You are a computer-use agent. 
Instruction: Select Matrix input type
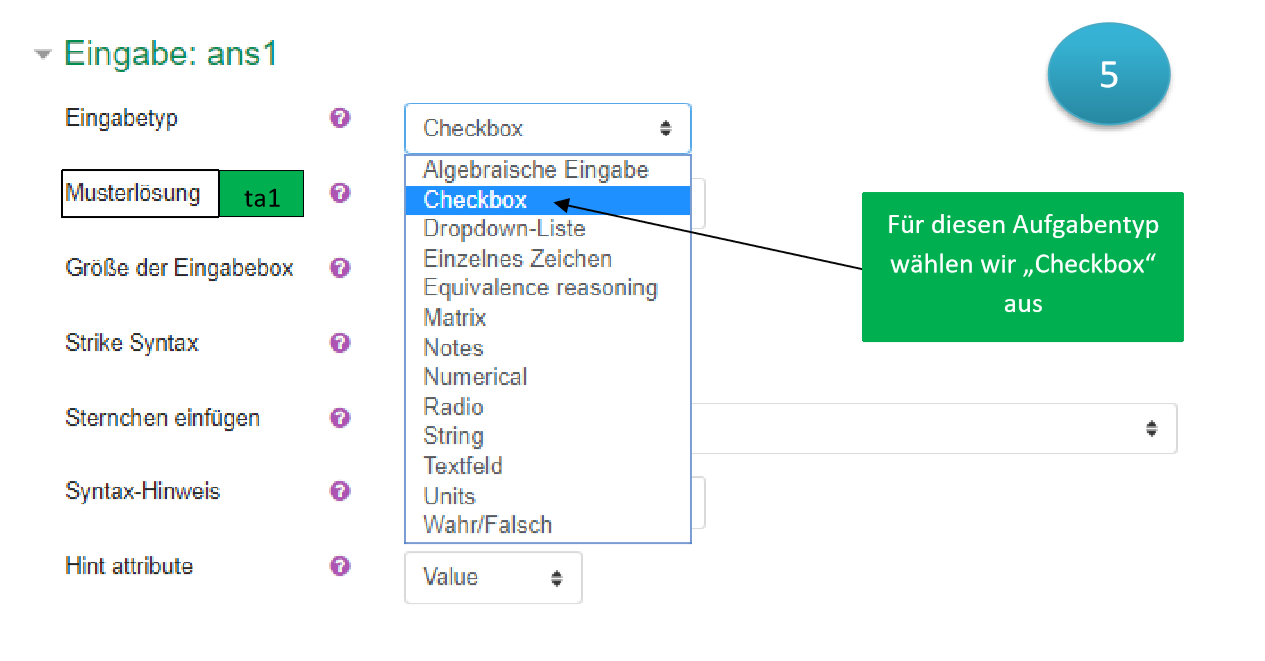[454, 318]
